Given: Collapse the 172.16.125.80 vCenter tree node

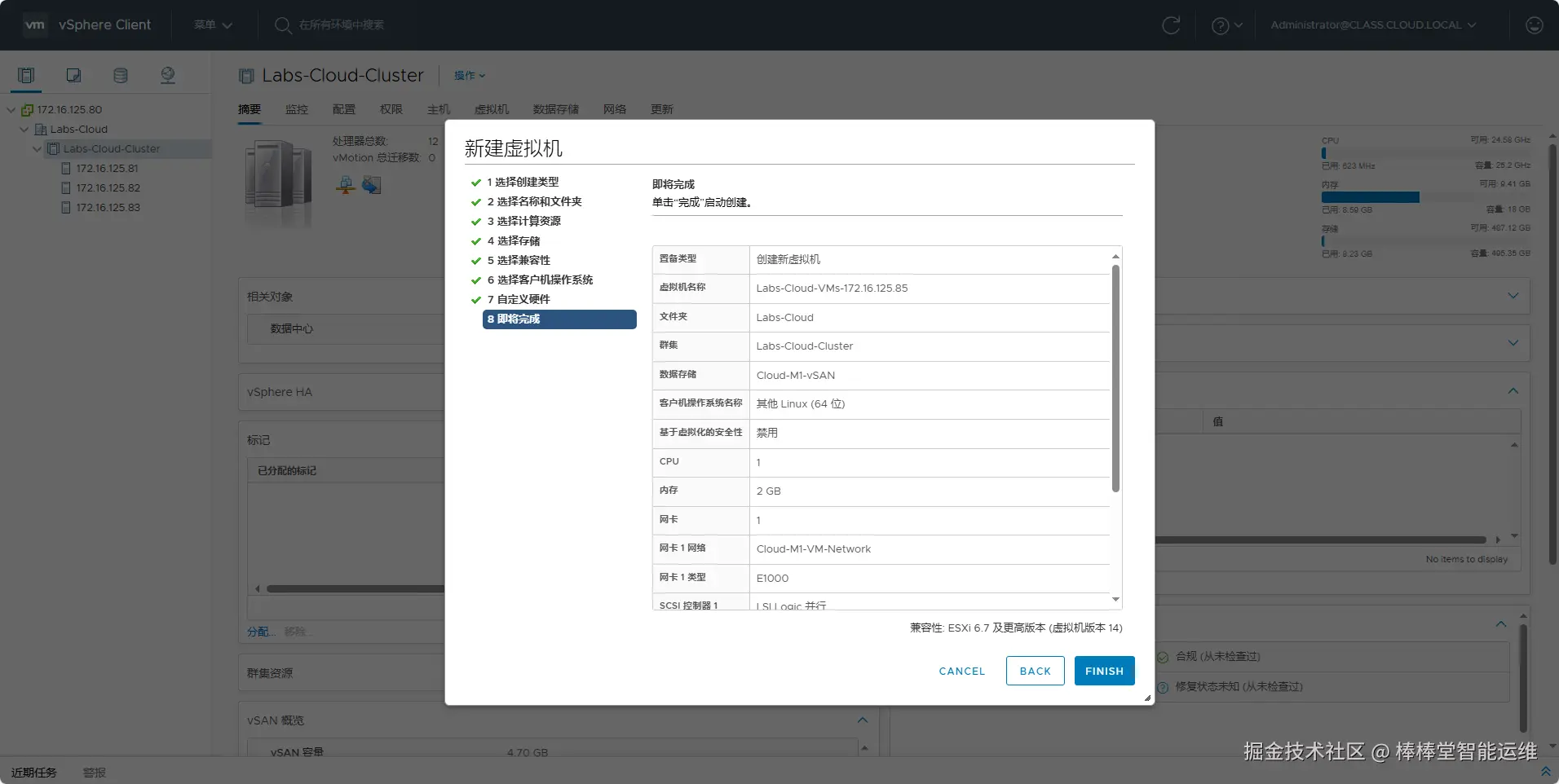Looking at the screenshot, I should [x=11, y=110].
